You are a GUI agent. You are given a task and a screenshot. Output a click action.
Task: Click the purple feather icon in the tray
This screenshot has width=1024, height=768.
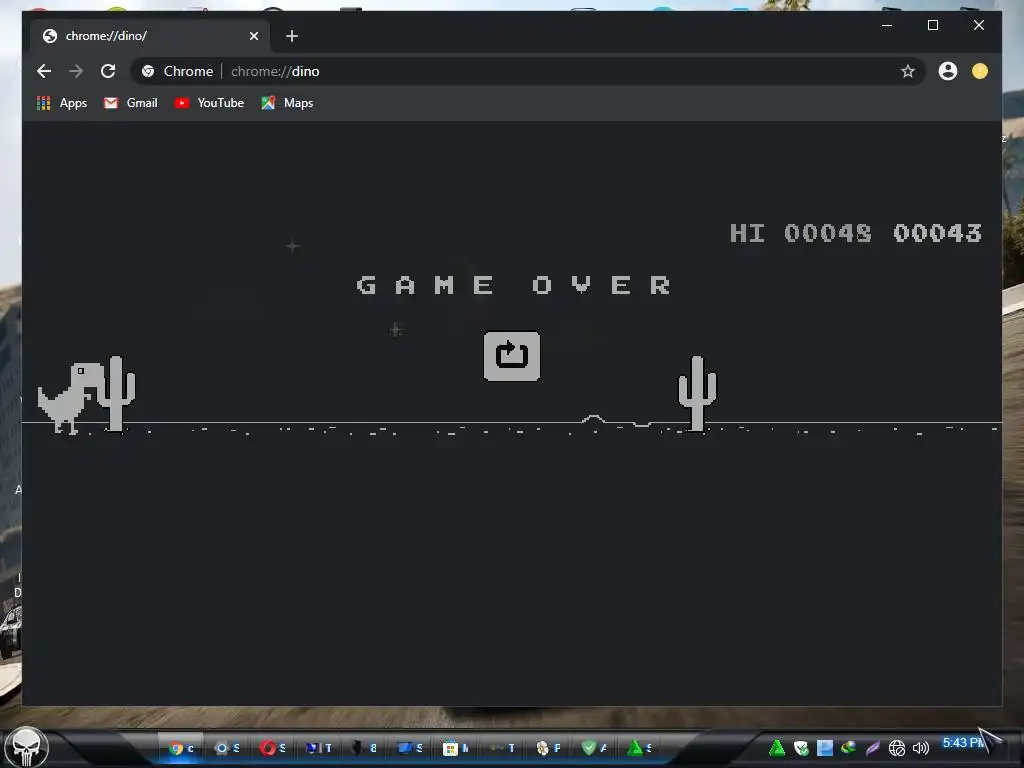pyautogui.click(x=872, y=748)
